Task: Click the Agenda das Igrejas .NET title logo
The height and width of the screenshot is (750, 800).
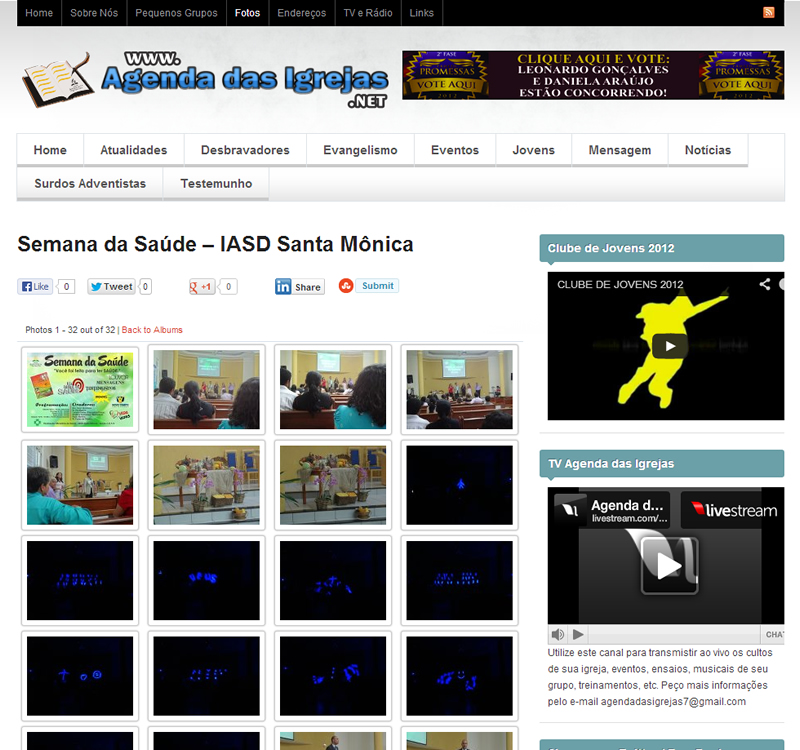Action: pyautogui.click(x=245, y=80)
